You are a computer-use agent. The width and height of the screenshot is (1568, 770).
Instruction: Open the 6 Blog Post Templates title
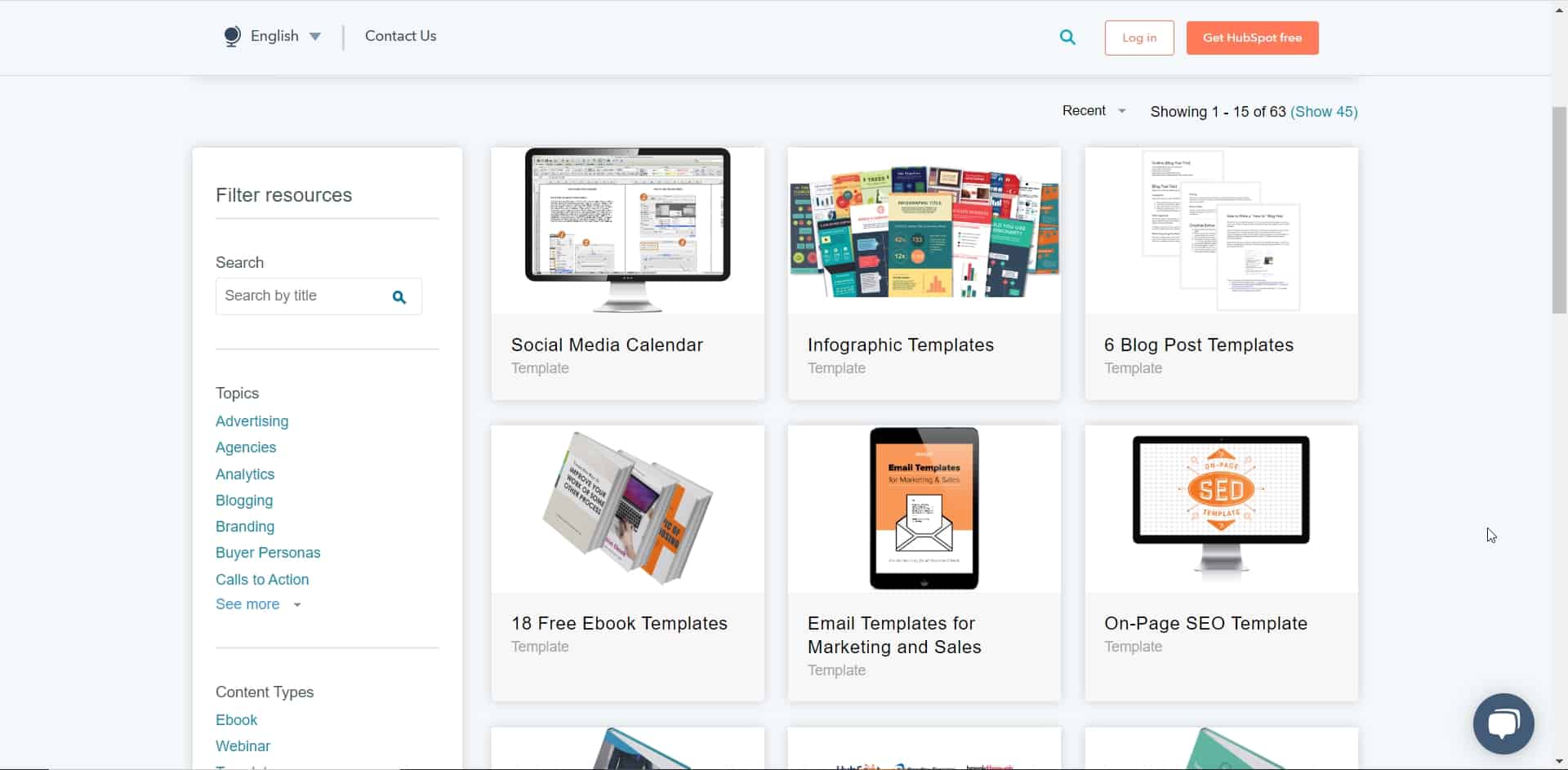pyautogui.click(x=1198, y=345)
